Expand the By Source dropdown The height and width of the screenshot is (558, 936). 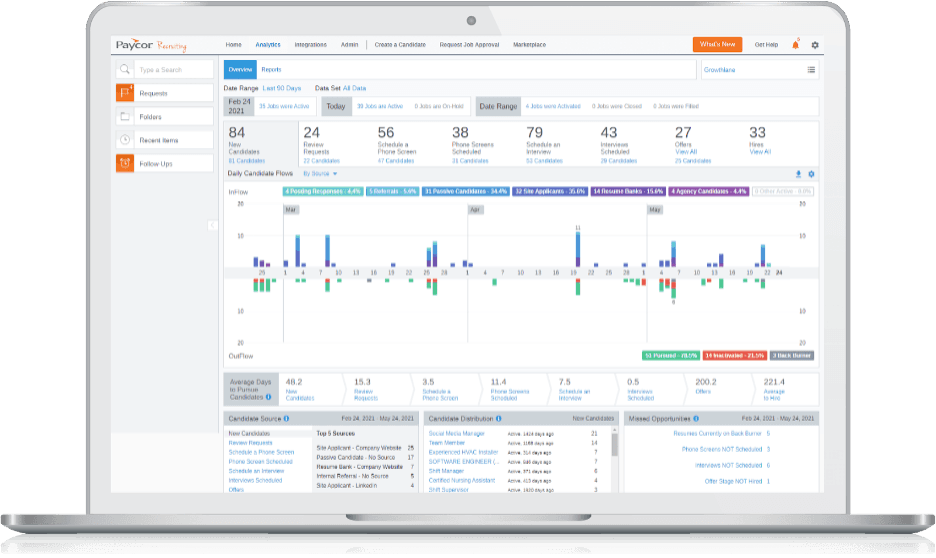[321, 174]
